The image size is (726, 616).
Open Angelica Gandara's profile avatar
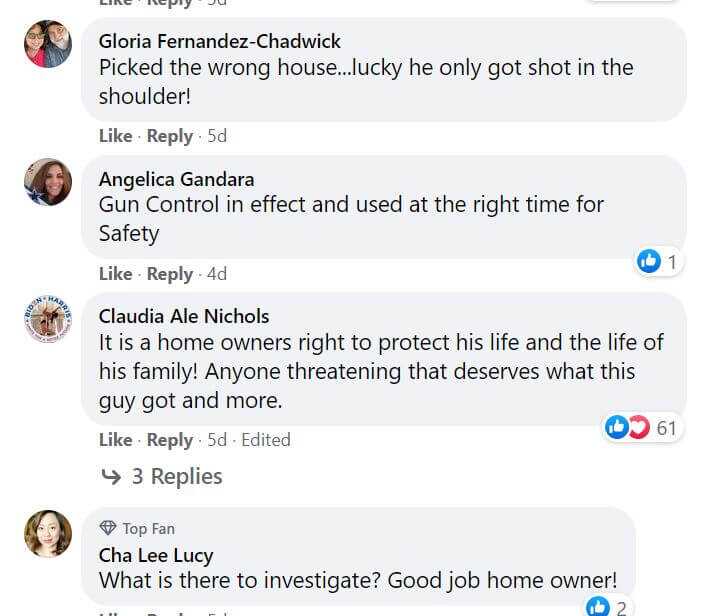click(48, 182)
